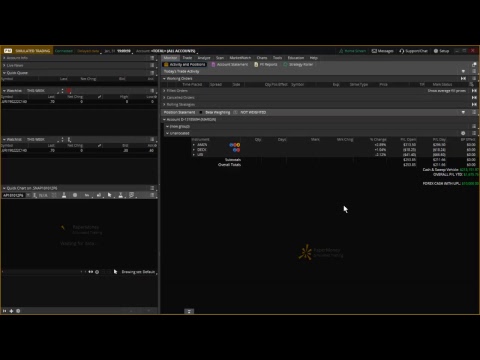Expand the AMZN position row

click(194, 145)
